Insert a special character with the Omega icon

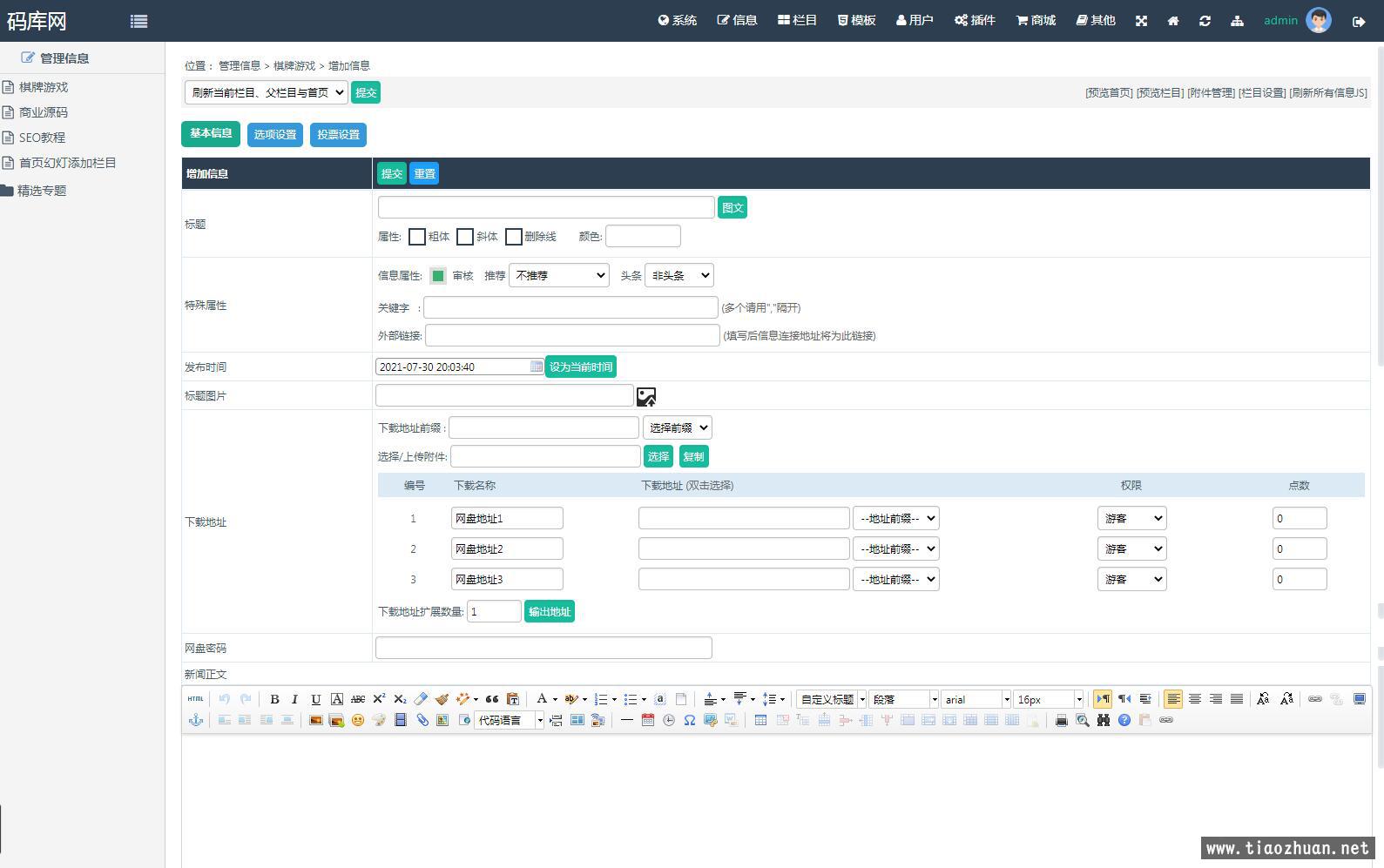pos(689,720)
